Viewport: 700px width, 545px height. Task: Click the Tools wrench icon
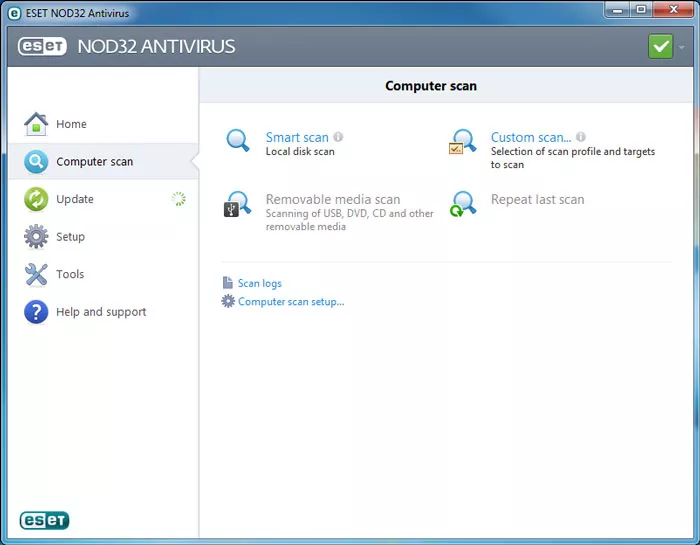(36, 274)
